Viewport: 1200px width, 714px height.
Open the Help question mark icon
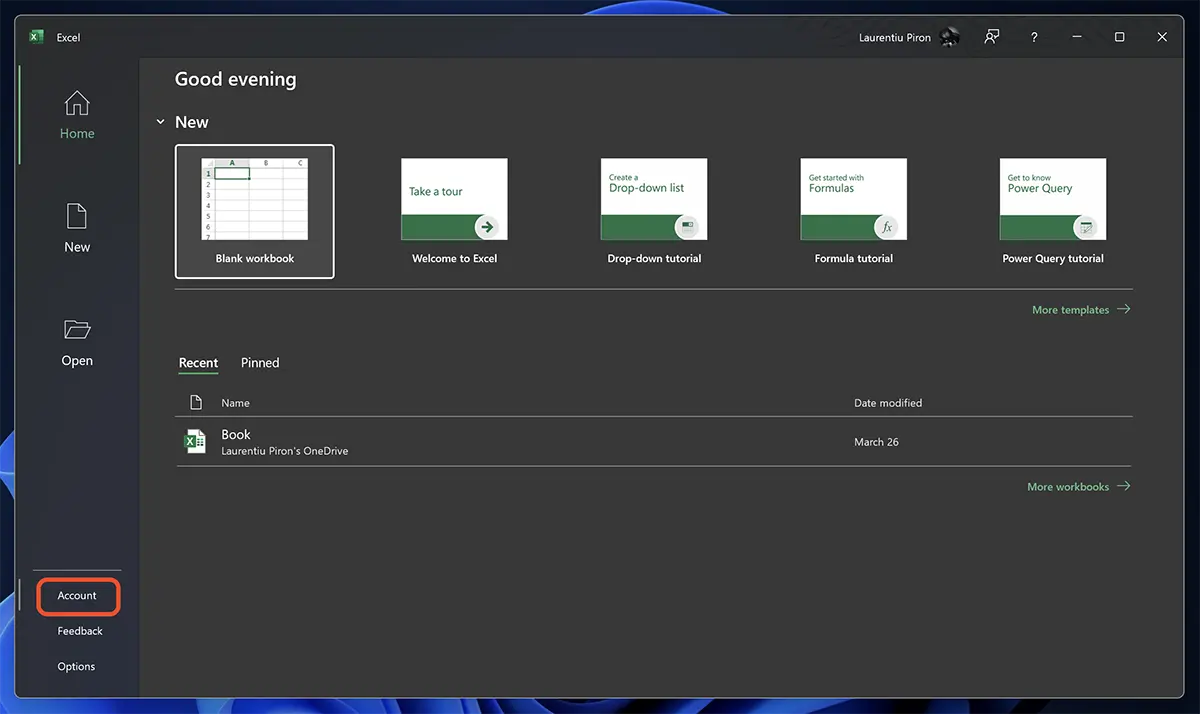click(1034, 37)
